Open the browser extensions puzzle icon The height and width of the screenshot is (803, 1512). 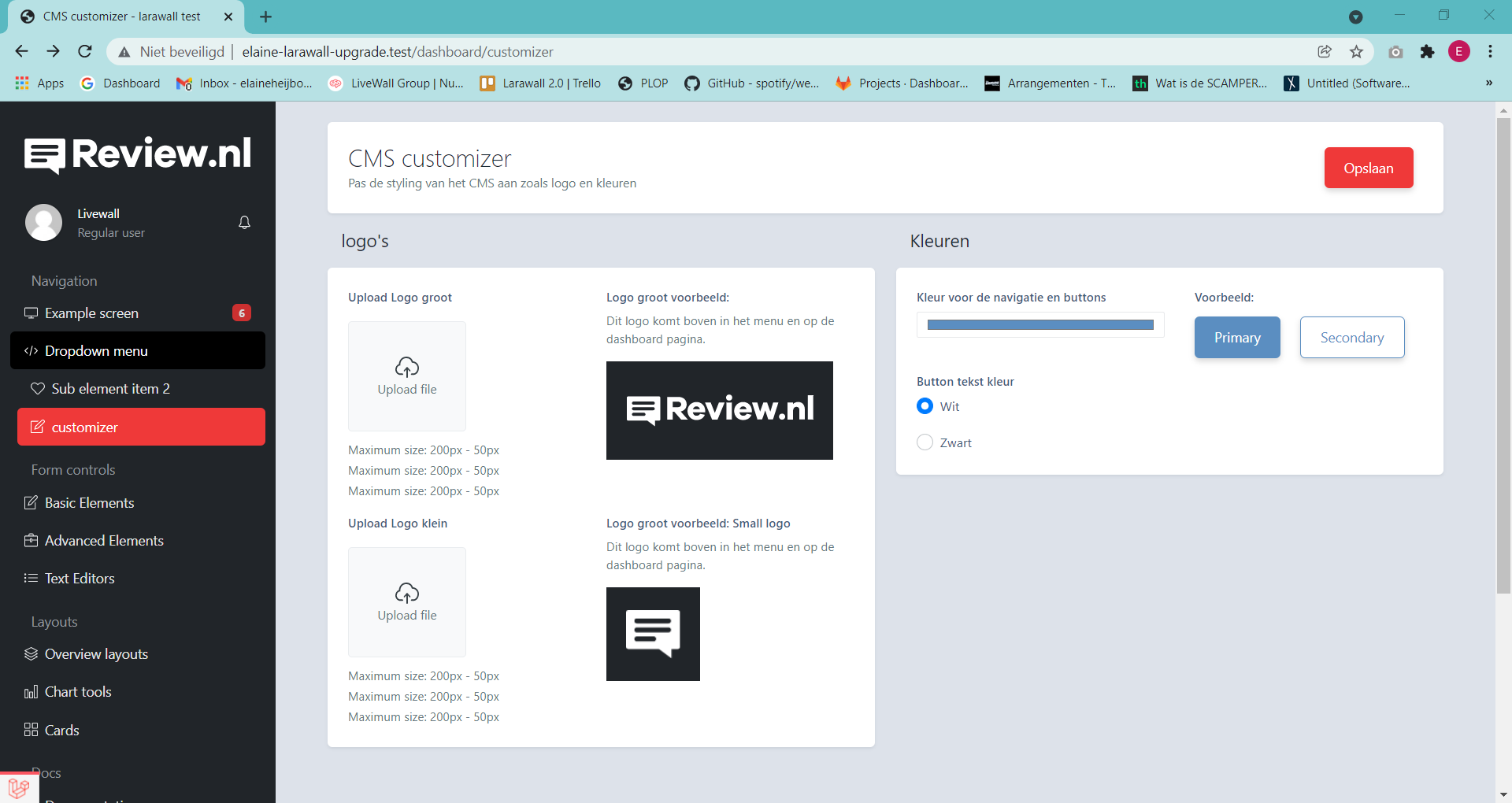tap(1427, 51)
